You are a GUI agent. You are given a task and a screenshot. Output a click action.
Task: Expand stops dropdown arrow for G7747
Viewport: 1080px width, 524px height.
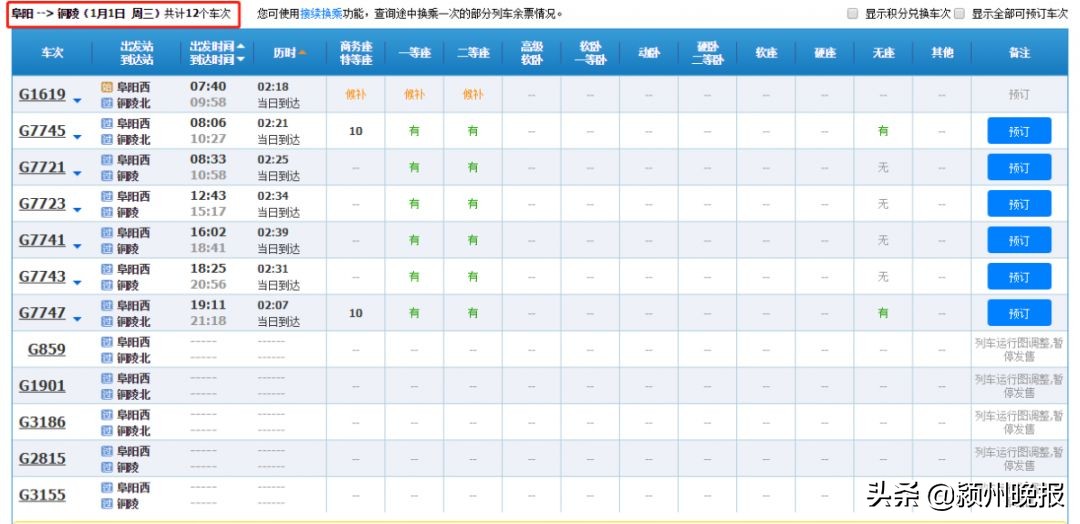tap(77, 319)
